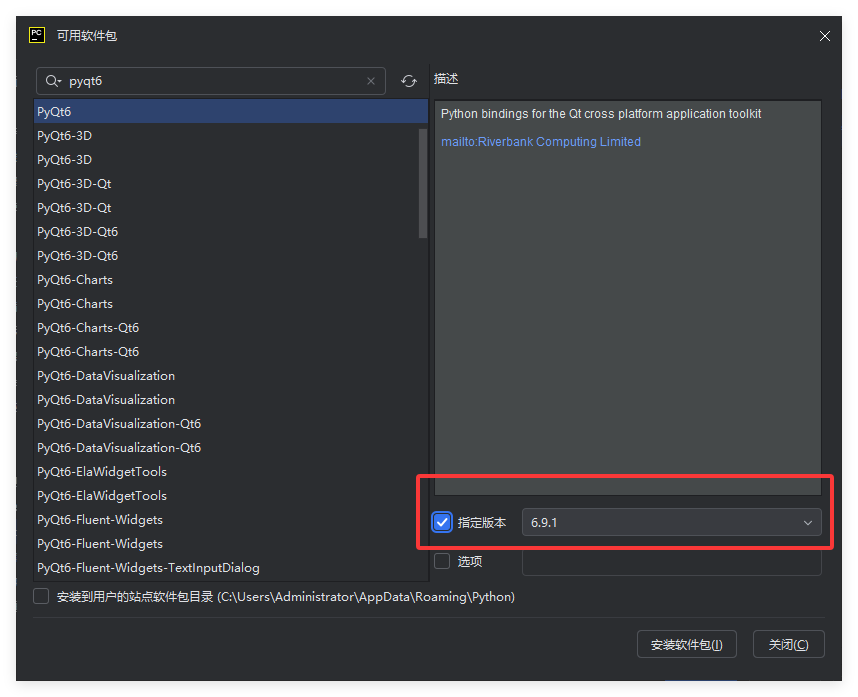The height and width of the screenshot is (697, 858).
Task: Open the version dropdown showing 6.9.1
Action: (671, 522)
